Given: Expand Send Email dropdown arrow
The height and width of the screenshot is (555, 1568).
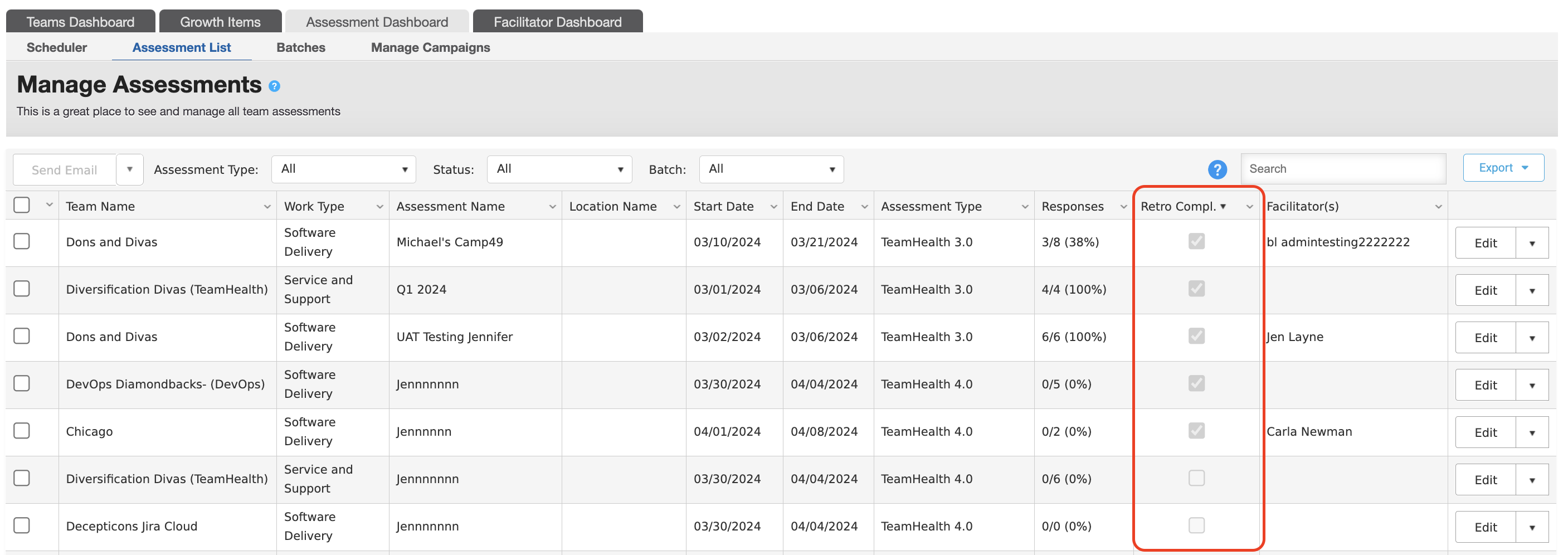Looking at the screenshot, I should pyautogui.click(x=130, y=169).
